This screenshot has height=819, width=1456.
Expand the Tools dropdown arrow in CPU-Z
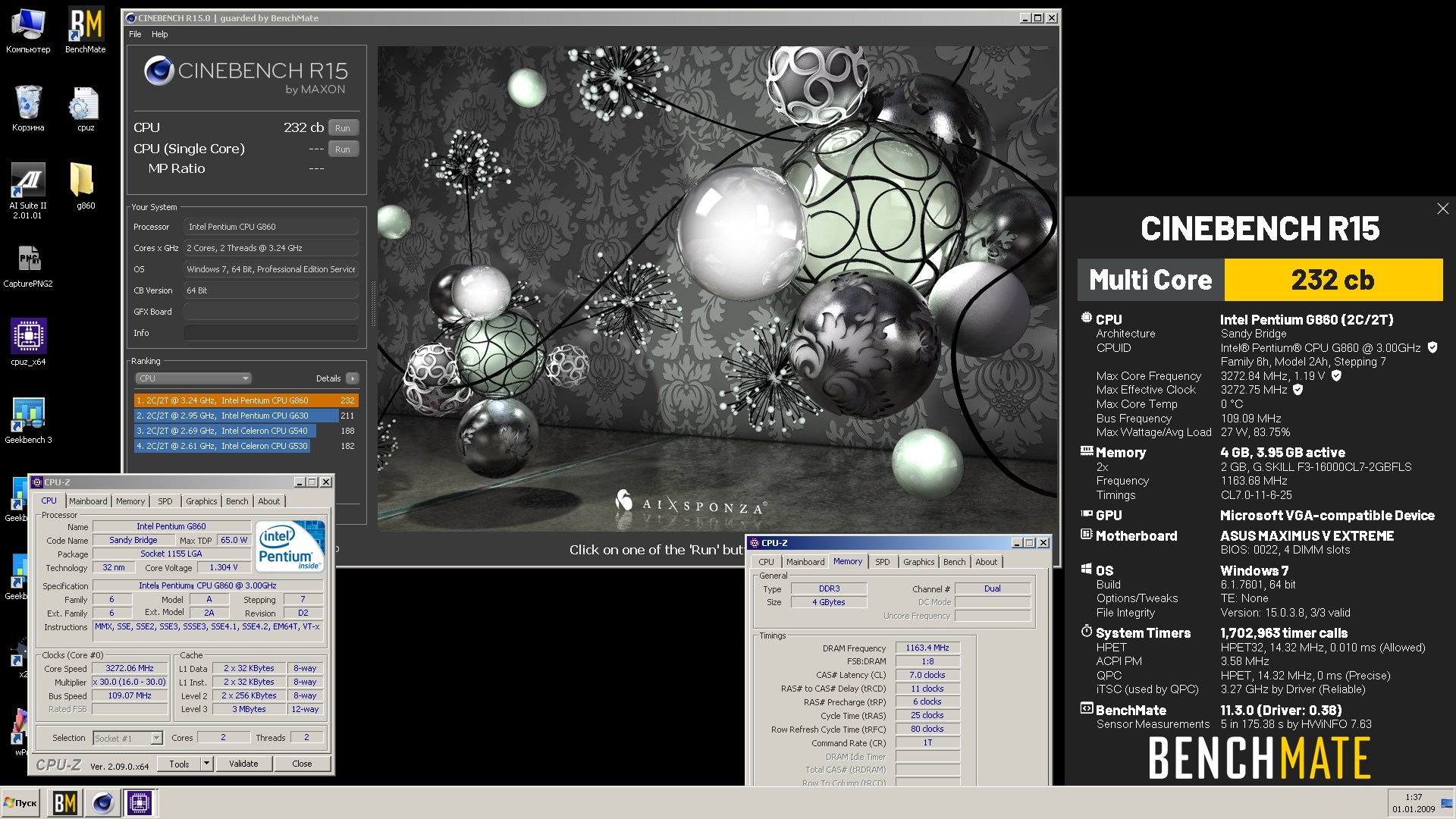click(206, 764)
